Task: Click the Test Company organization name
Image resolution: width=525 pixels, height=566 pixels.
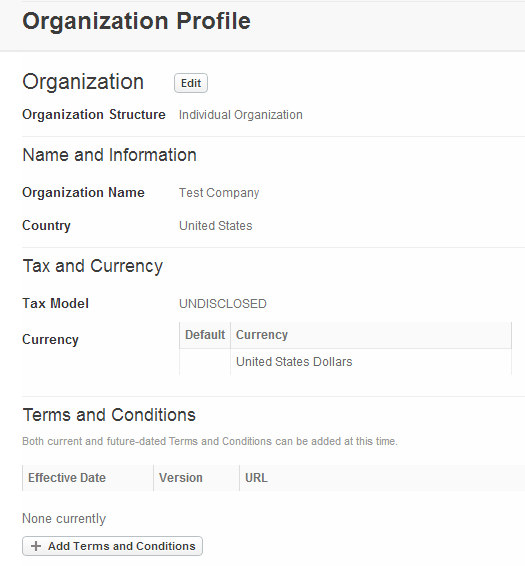Action: (x=219, y=193)
